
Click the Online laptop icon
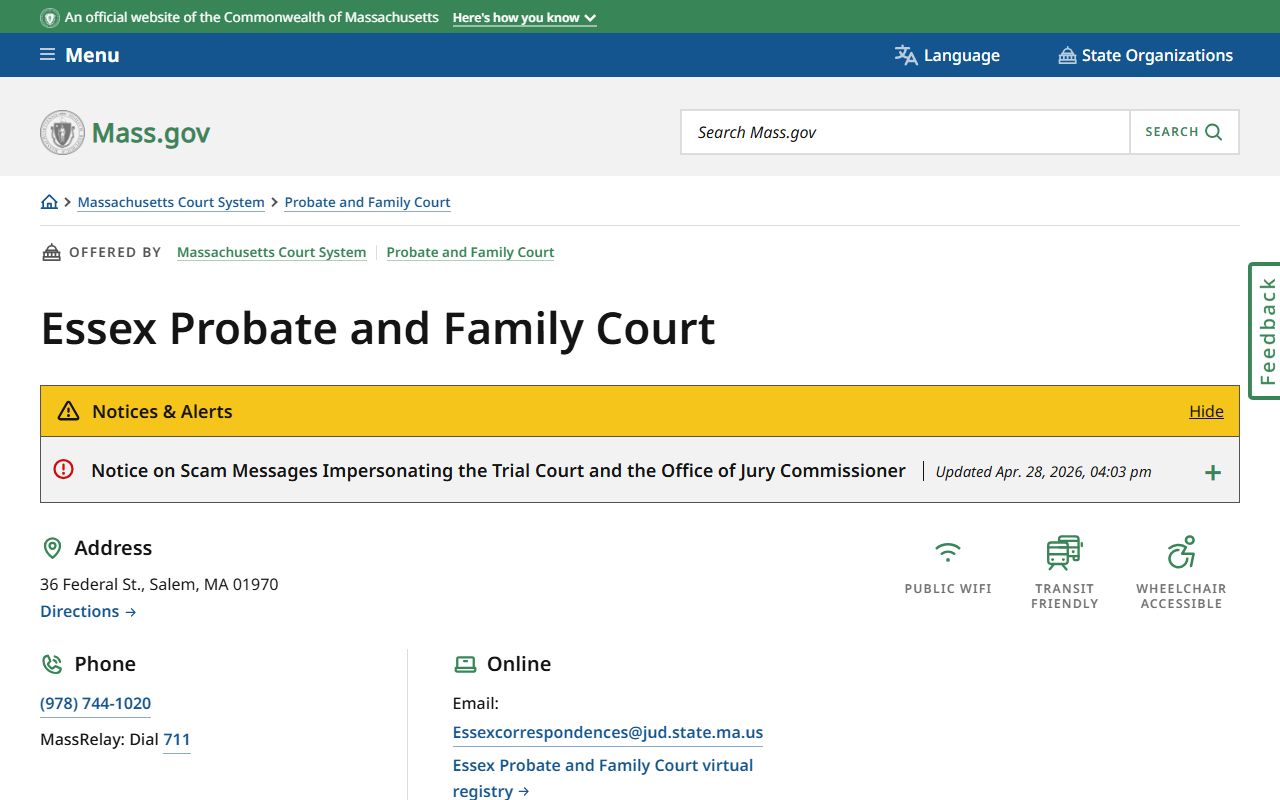click(465, 664)
